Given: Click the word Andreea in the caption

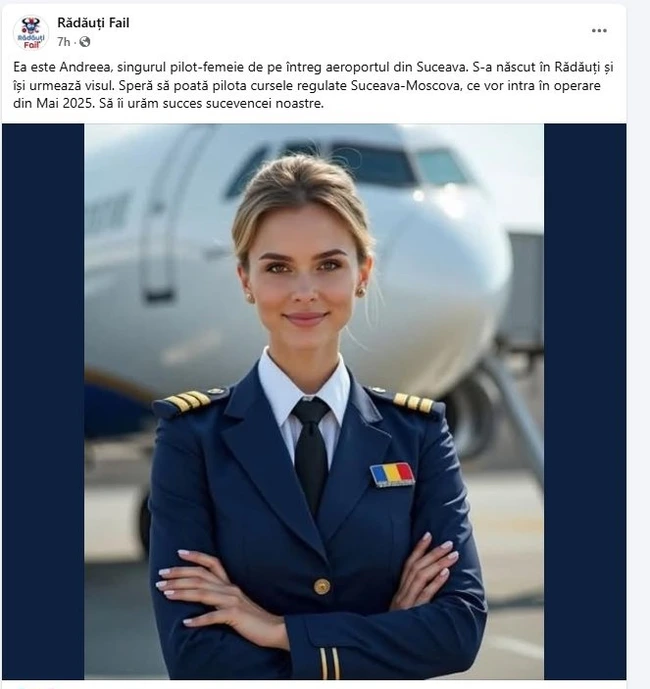Looking at the screenshot, I should tap(86, 67).
